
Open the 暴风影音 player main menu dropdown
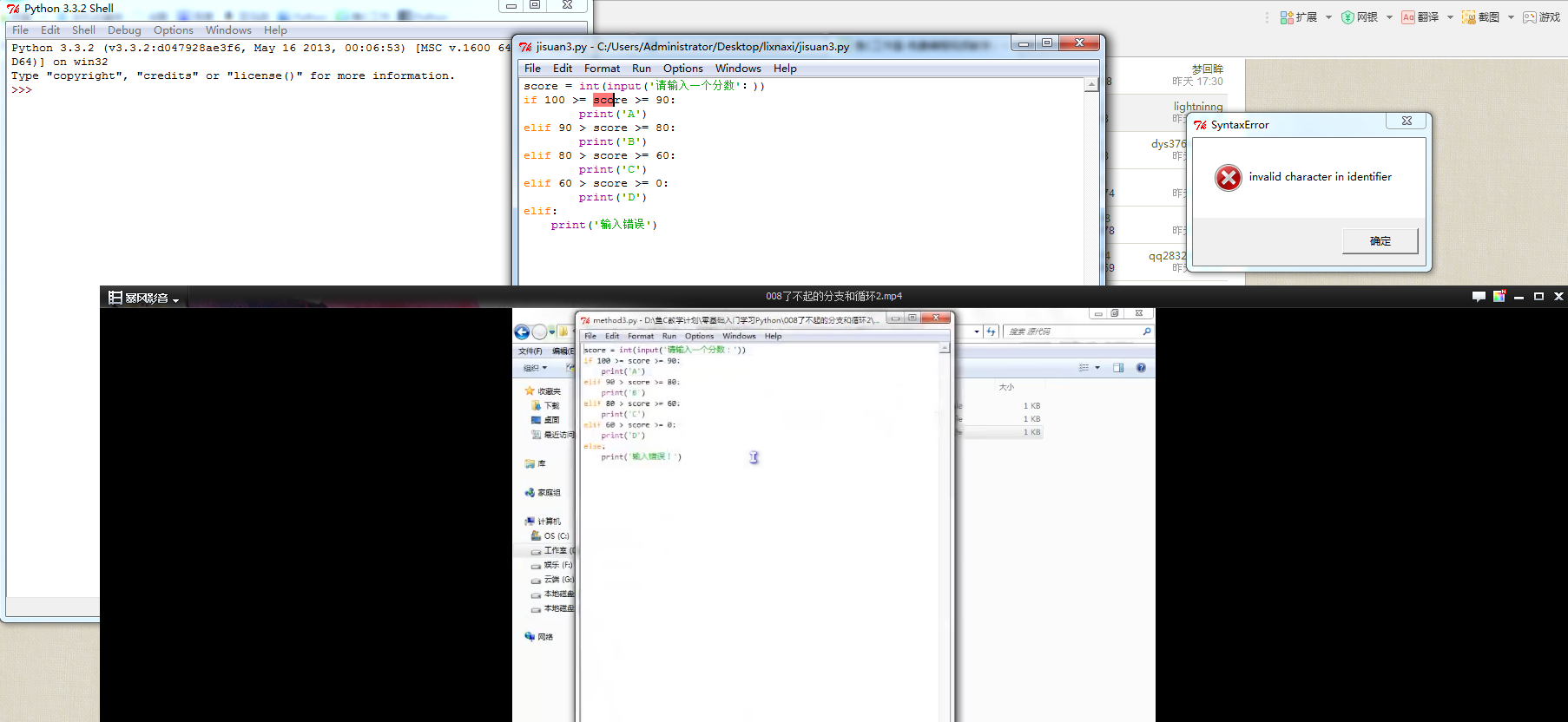[x=143, y=299]
